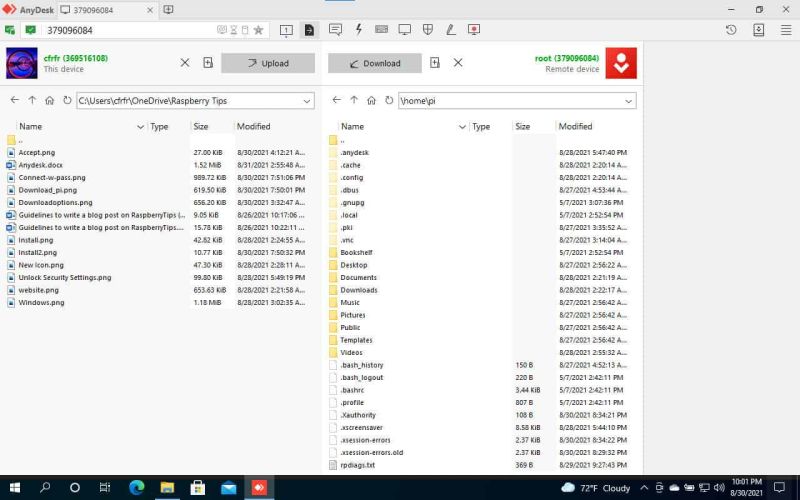Screen dimensions: 800x500
Task: Open remote Name column sort dropdown
Action: click(462, 127)
